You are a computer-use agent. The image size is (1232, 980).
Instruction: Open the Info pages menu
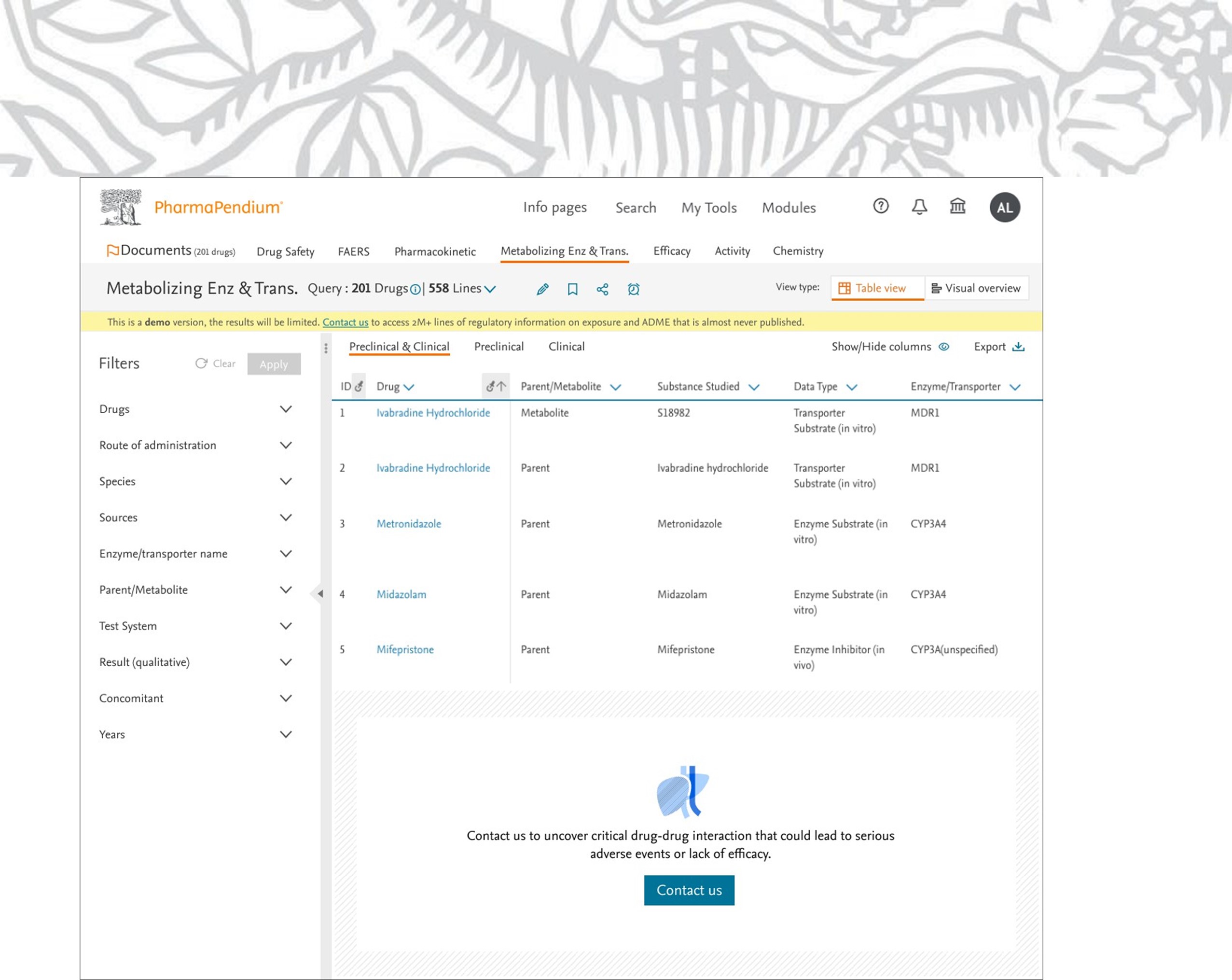[555, 208]
